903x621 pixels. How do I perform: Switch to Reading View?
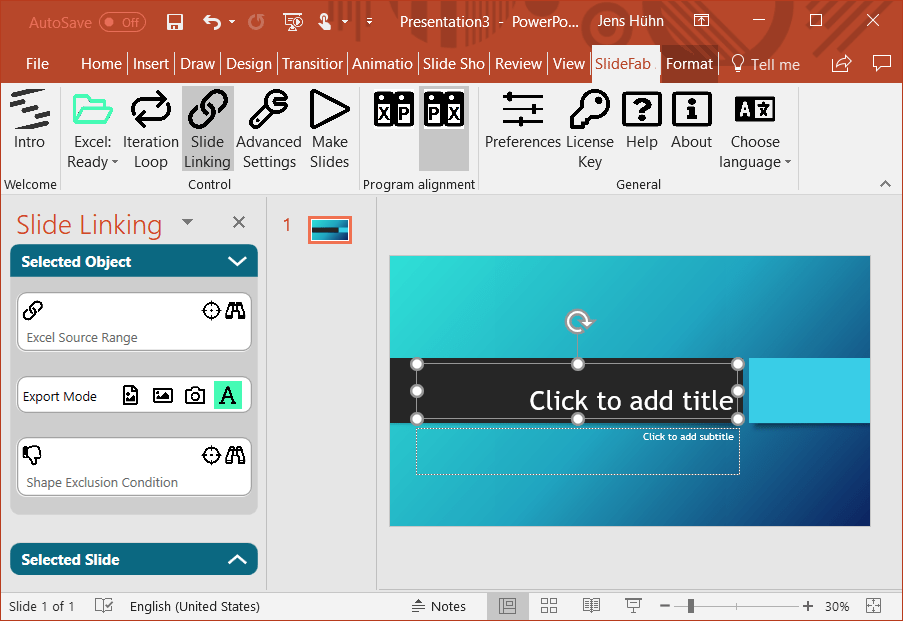(591, 605)
